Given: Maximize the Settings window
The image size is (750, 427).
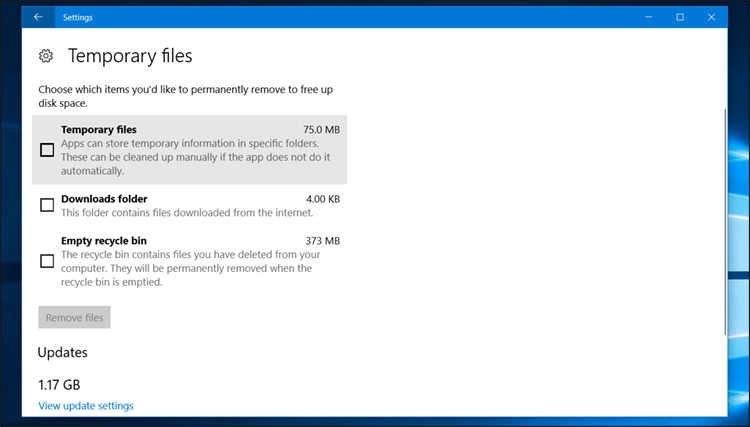Looking at the screenshot, I should click(680, 17).
